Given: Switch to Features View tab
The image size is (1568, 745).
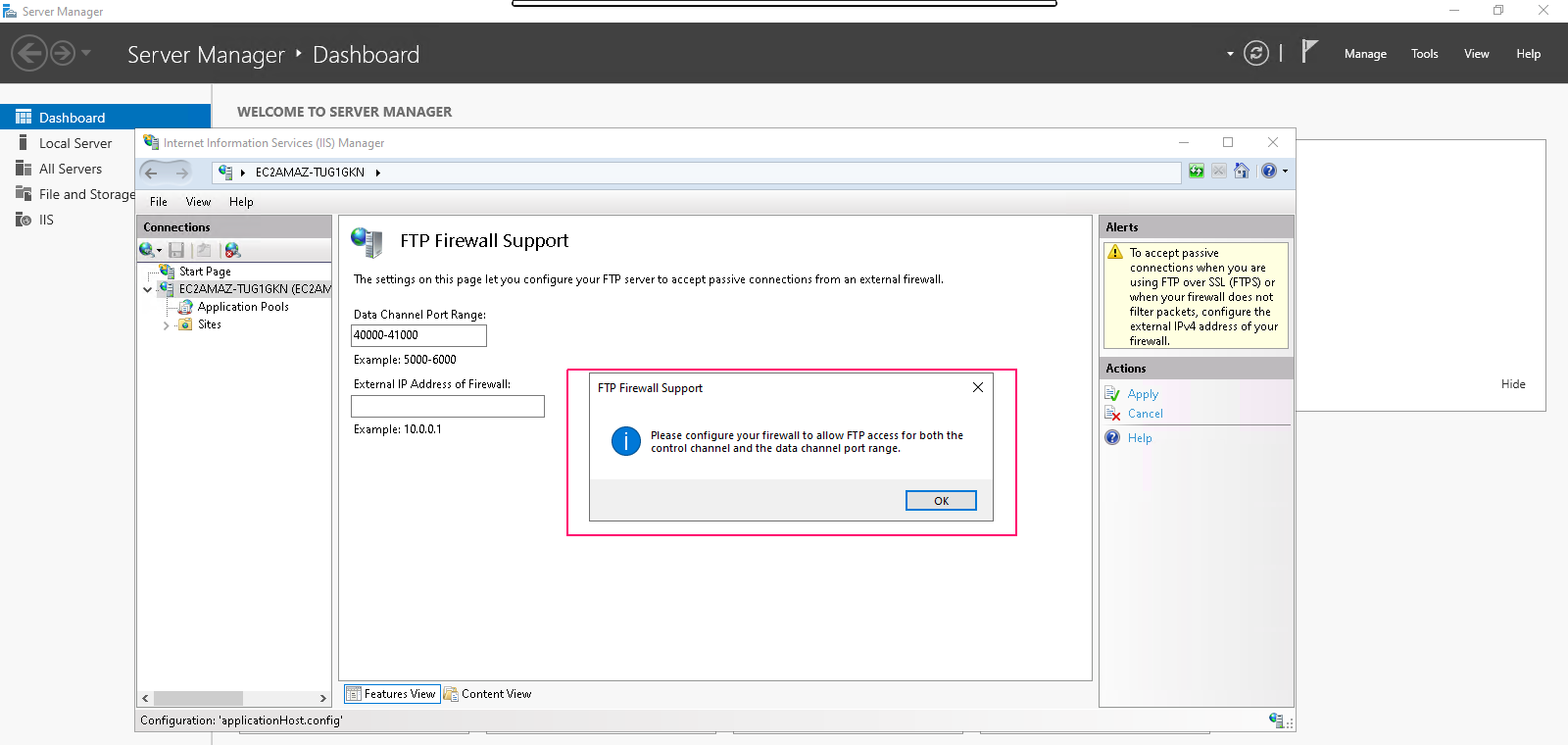Looking at the screenshot, I should tap(391, 694).
